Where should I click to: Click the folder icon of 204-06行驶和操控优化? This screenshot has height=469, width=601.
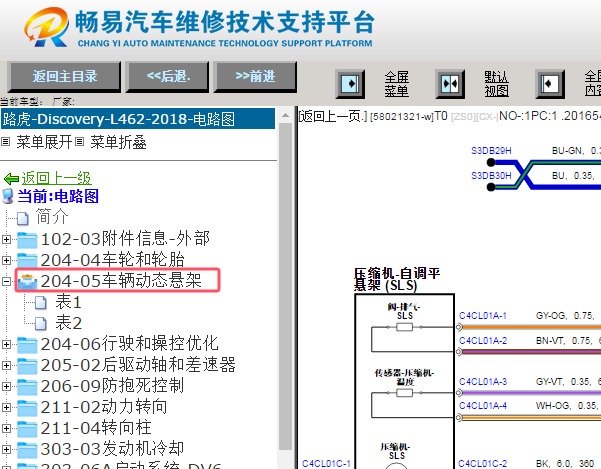coord(27,345)
